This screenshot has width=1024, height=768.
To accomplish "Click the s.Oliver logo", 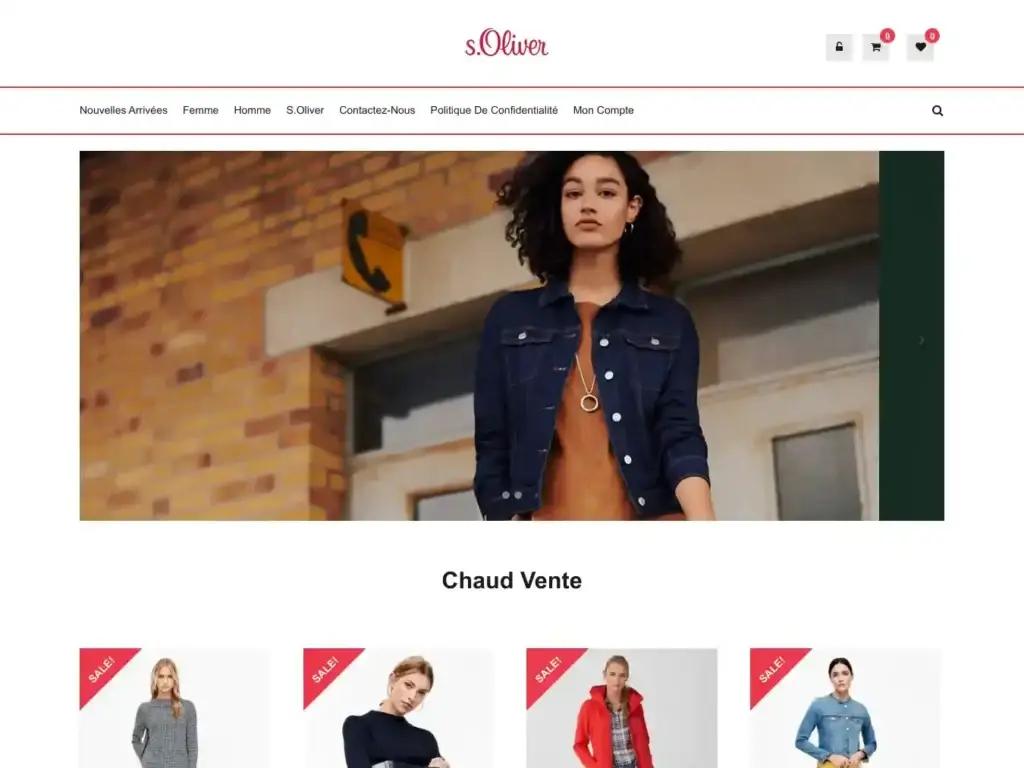I will click(507, 43).
